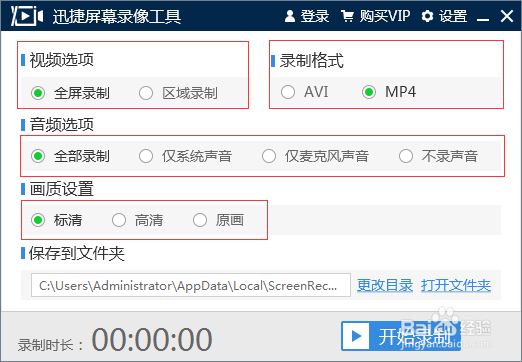Set quality to 标清
This screenshot has height=362, width=522.
coord(56,220)
